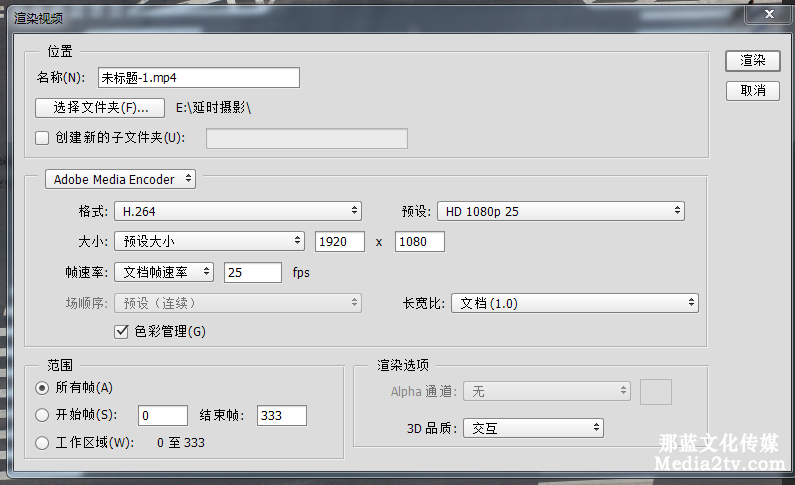This screenshot has width=795, height=485.
Task: Select Start Frame (开始帧) radio button
Action: [x=42, y=415]
